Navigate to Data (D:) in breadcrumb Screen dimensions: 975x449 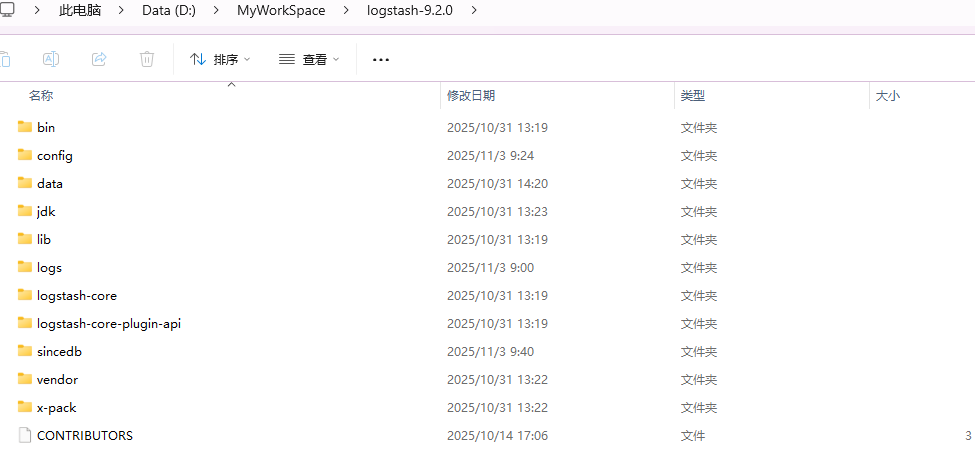pos(169,11)
